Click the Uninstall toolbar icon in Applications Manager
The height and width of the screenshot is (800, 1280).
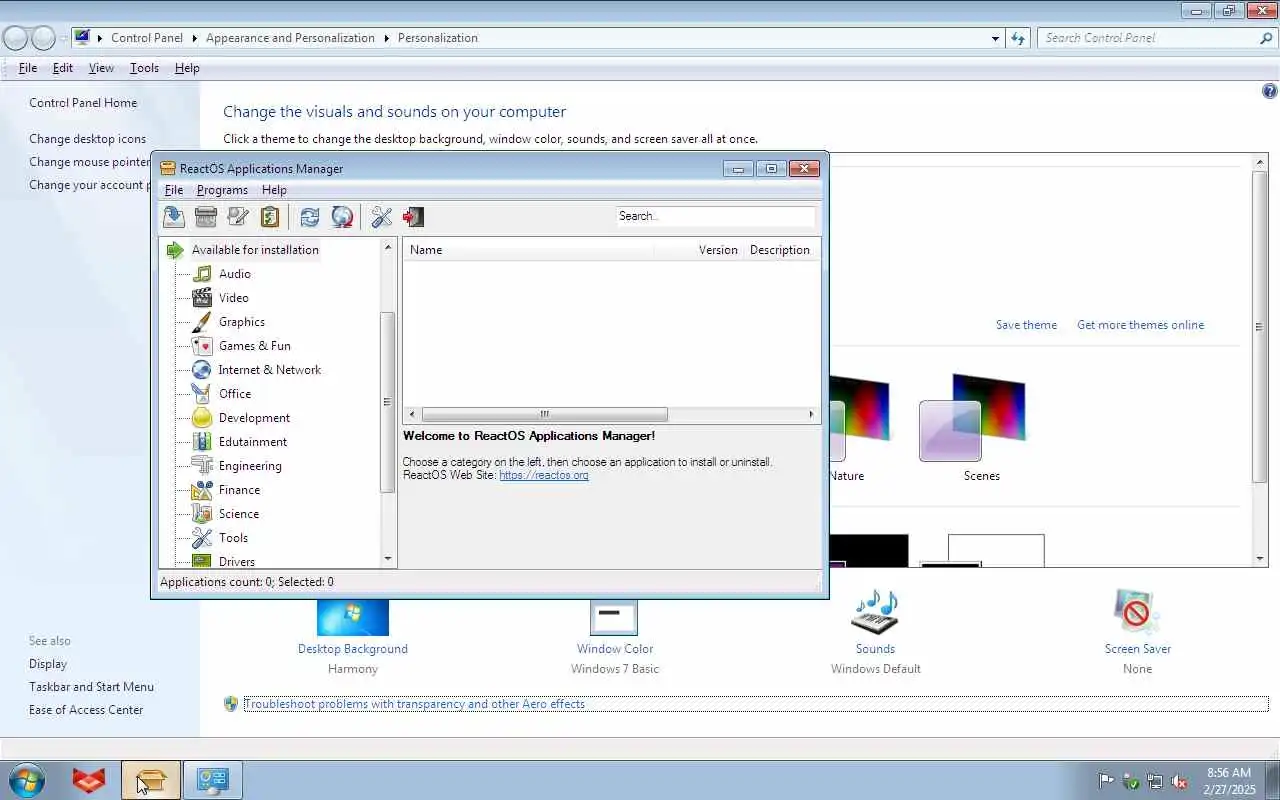pyautogui.click(x=206, y=216)
